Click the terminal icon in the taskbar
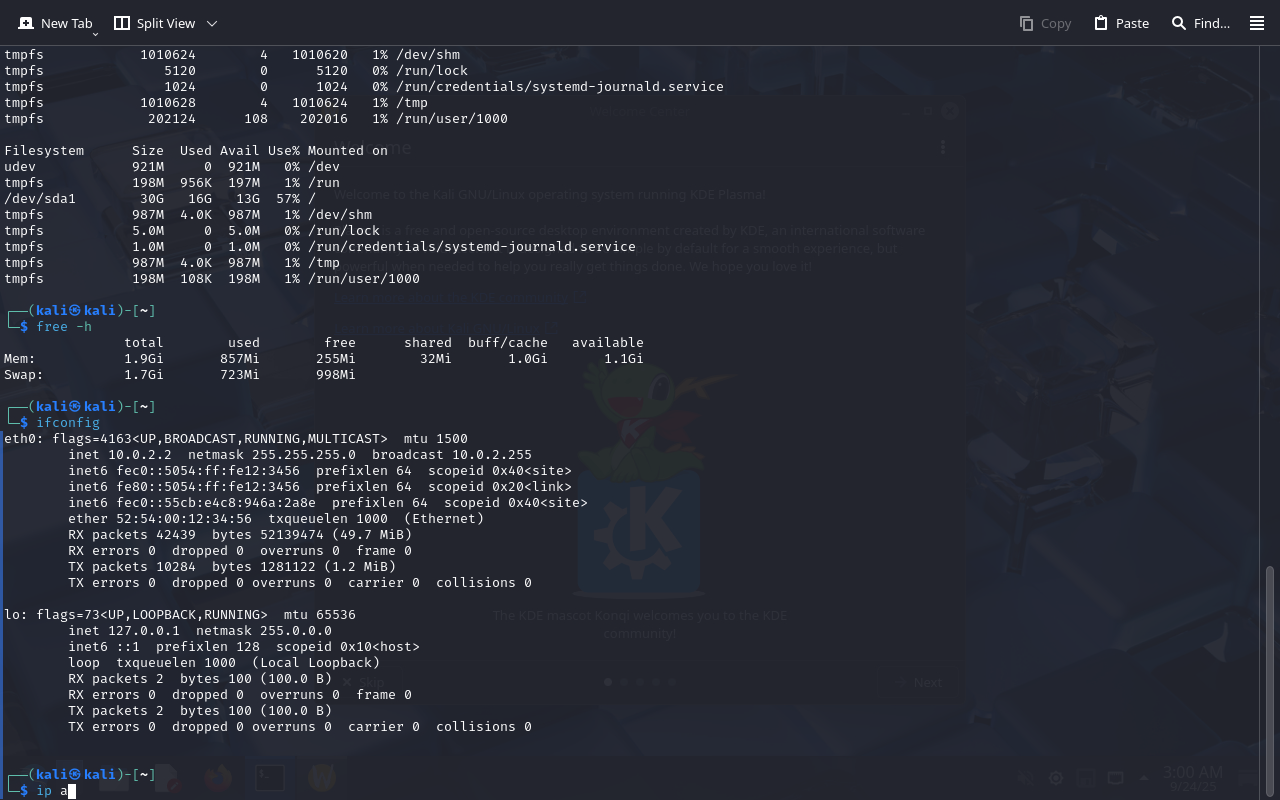Screen dimensions: 1280x800 coord(269,777)
